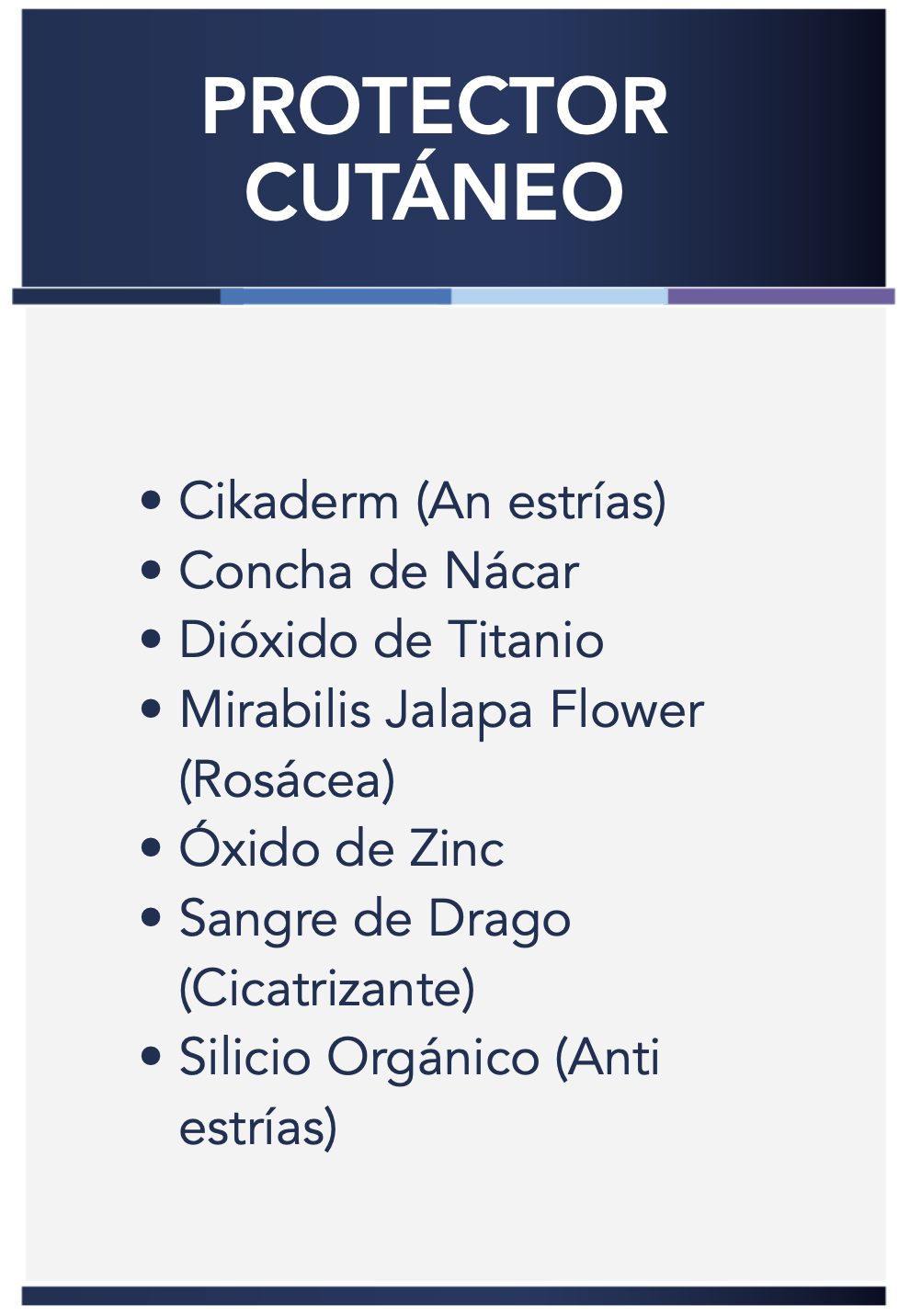This screenshot has width=910, height=1316.
Task: Click the dark bar at slide bottom
Action: (454, 1295)
